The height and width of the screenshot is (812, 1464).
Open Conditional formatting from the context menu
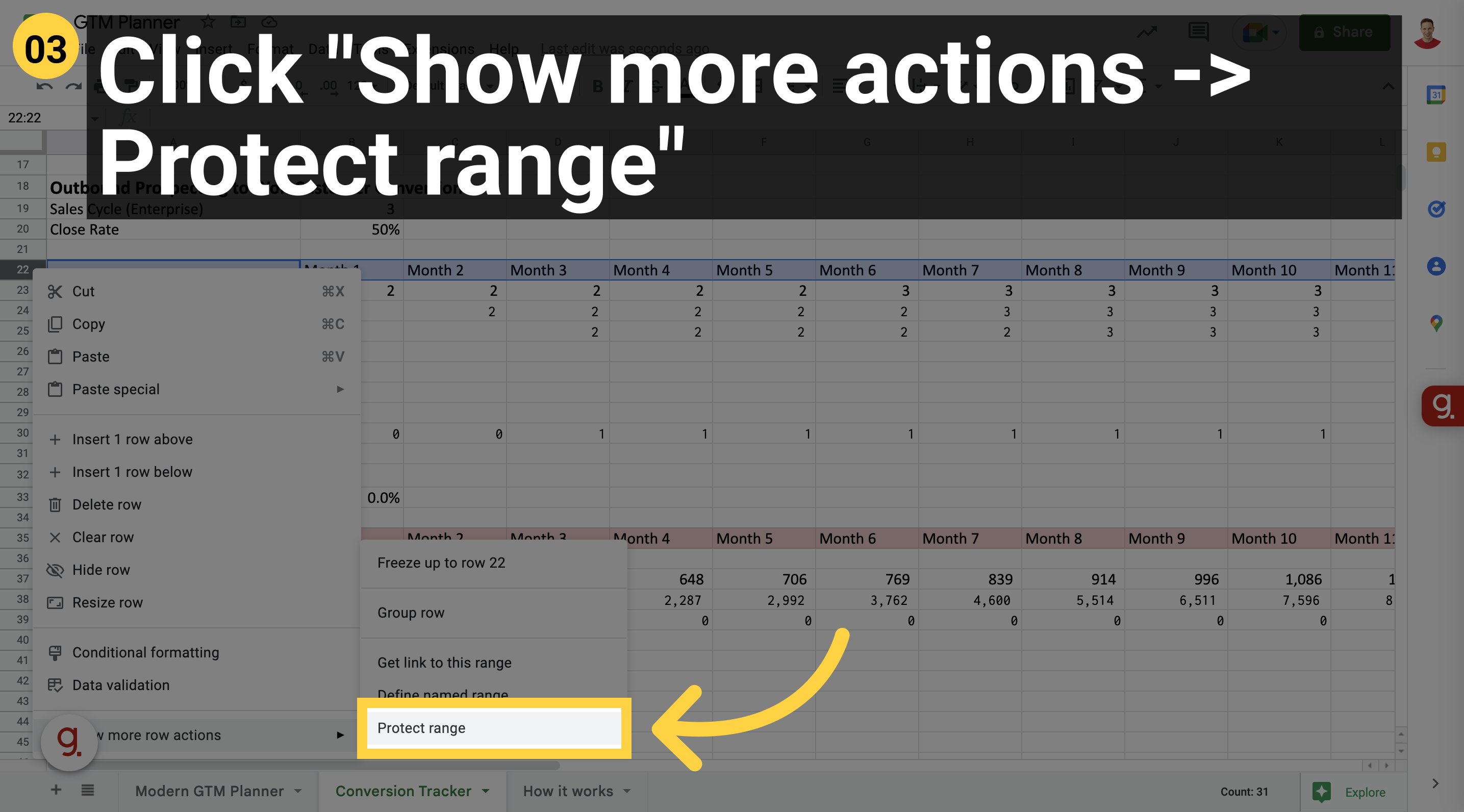click(x=196, y=653)
